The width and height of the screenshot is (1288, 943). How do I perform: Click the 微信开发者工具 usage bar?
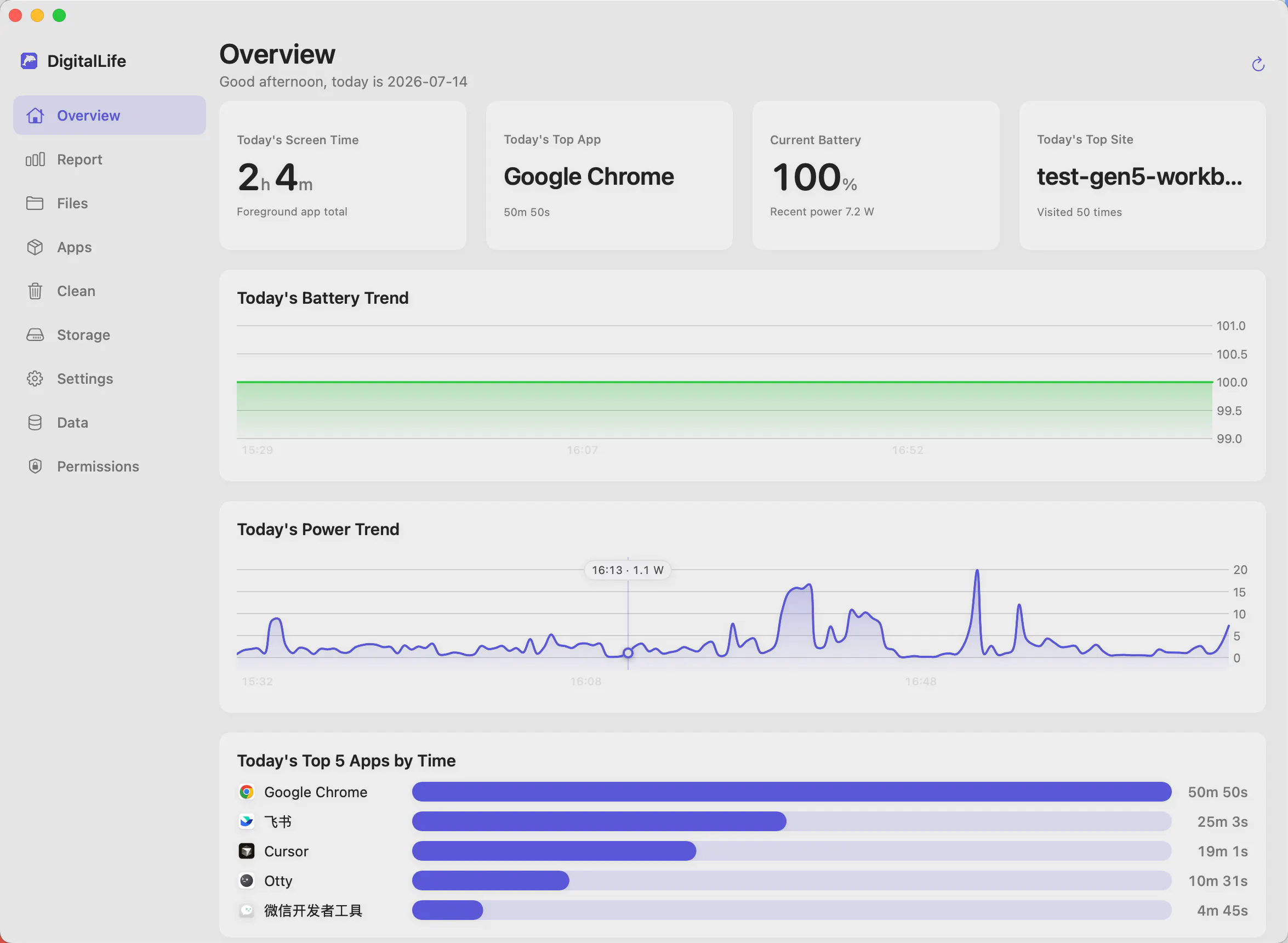click(x=791, y=911)
